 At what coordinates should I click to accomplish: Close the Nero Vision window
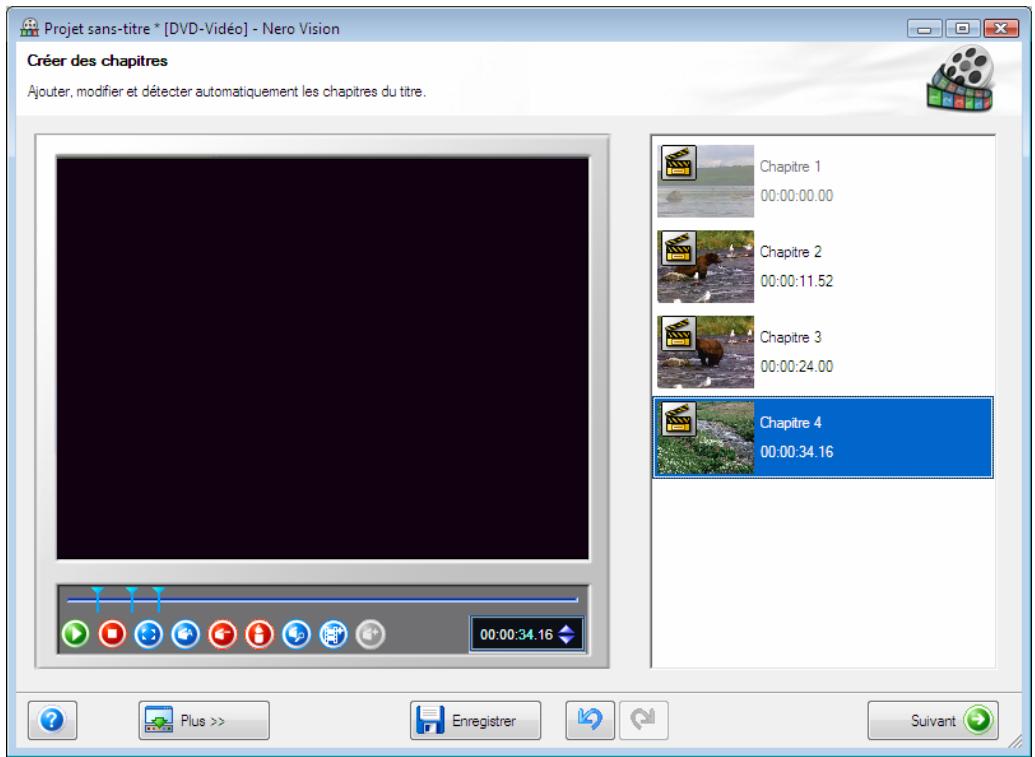(x=1001, y=28)
